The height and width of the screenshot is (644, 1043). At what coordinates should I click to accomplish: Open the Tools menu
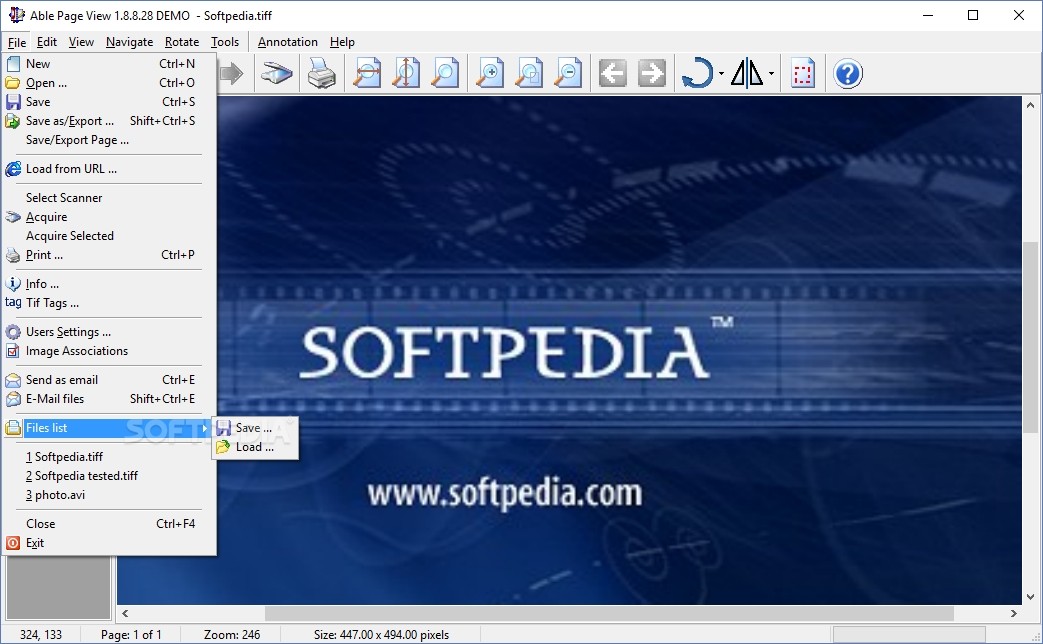pyautogui.click(x=225, y=42)
